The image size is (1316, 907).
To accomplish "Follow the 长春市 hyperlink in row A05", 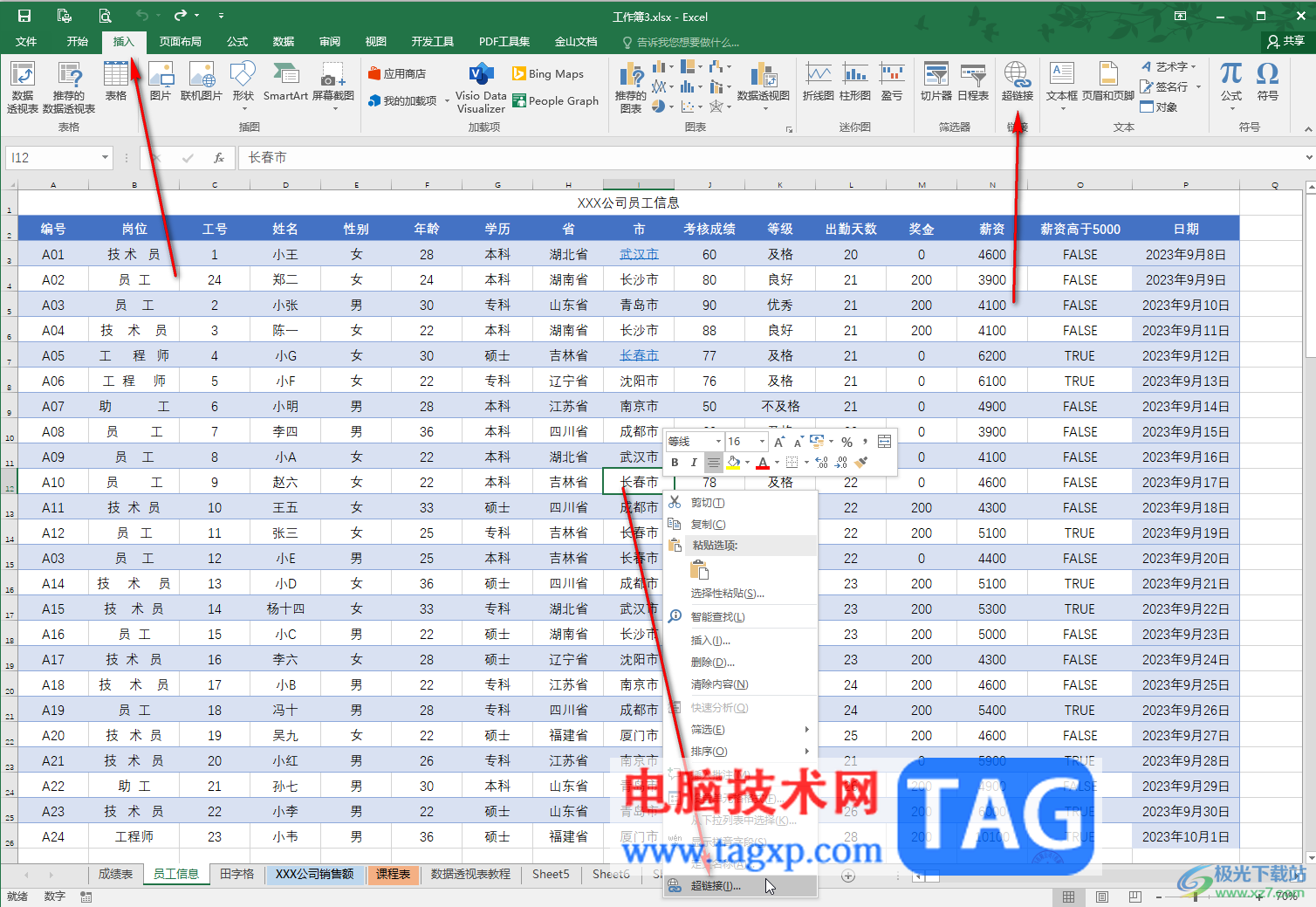I will [x=639, y=356].
